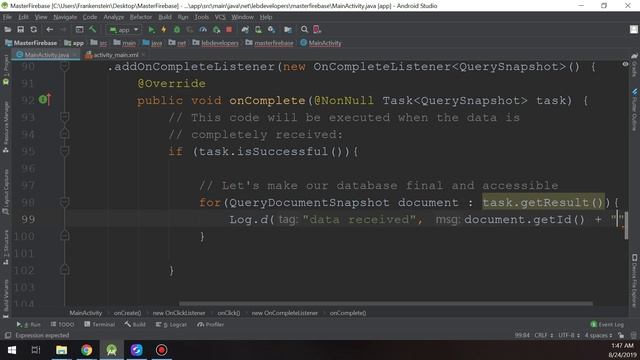Image resolution: width=640 pixels, height=360 pixels.
Task: Click the Sync/Refresh toolbar icon
Action: coord(33,29)
